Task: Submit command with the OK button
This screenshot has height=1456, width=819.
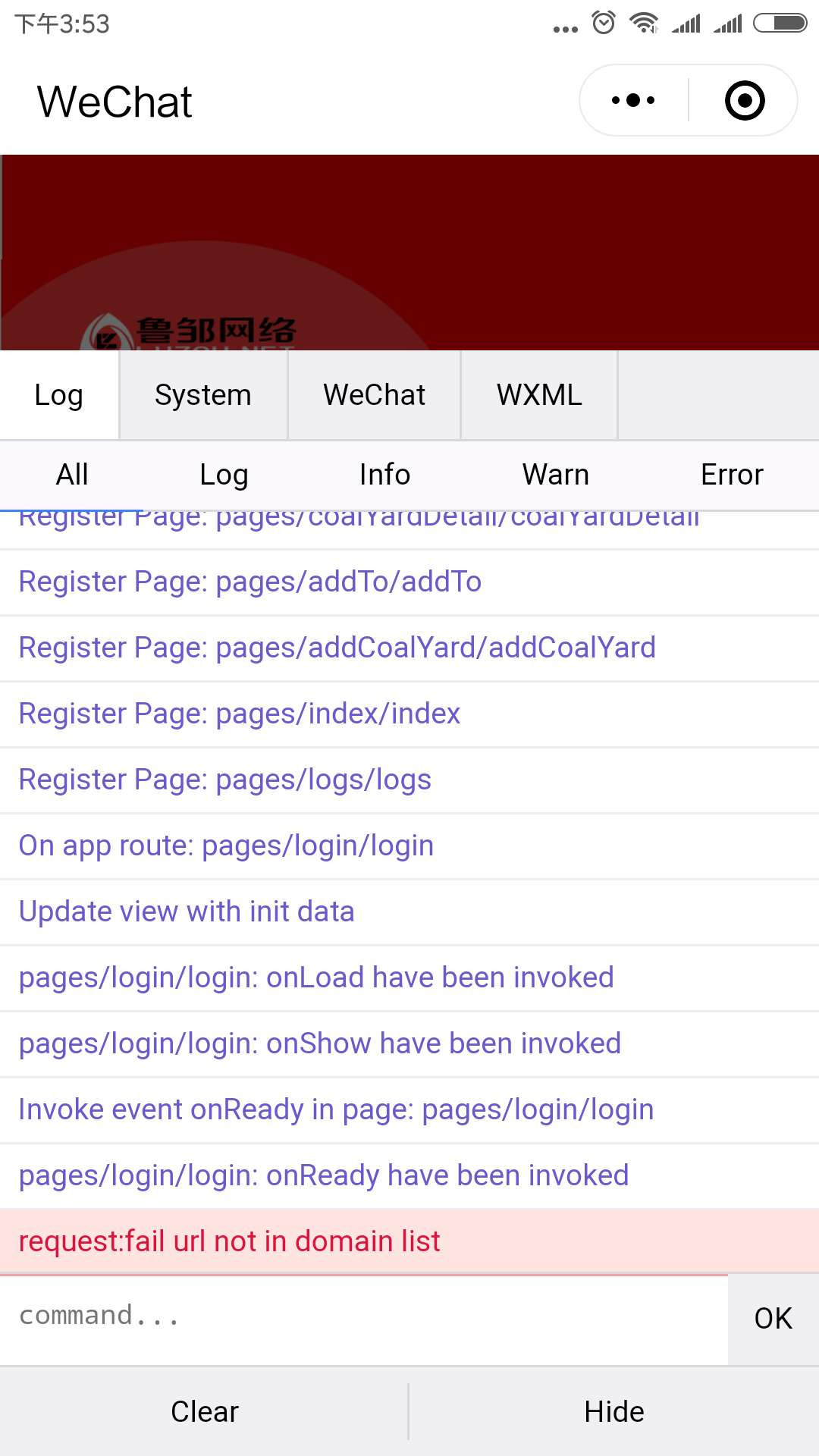Action: coord(773,1319)
